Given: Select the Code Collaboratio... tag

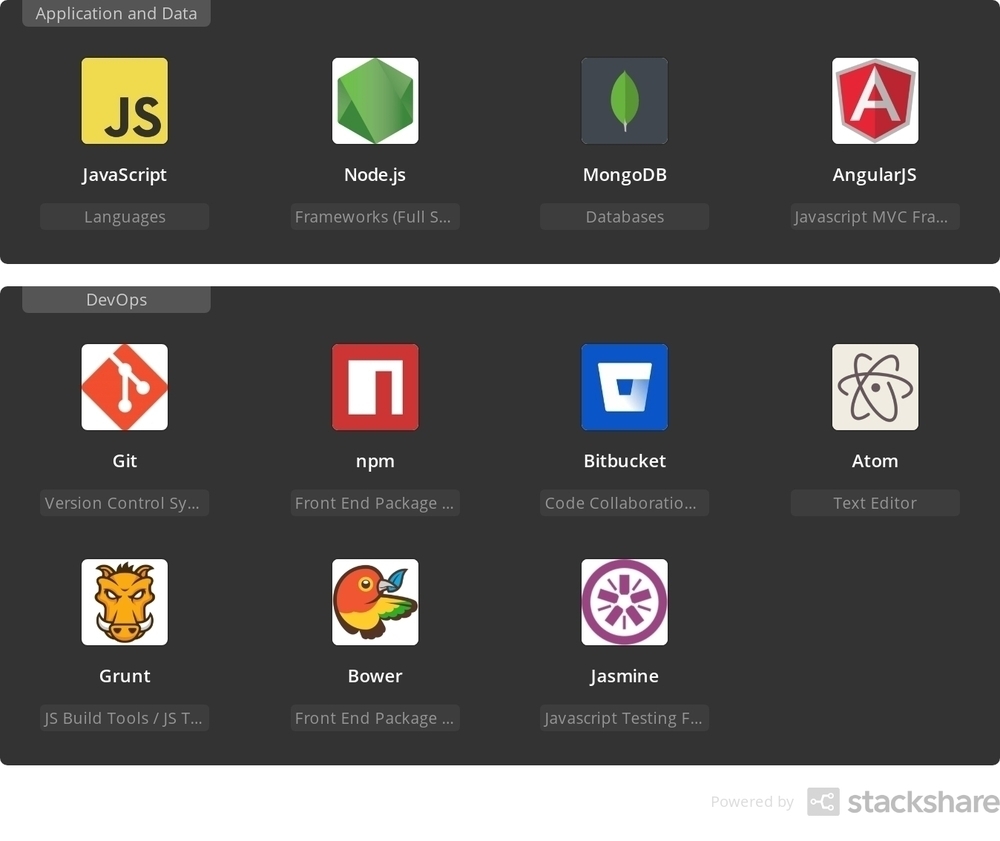Looking at the screenshot, I should pyautogui.click(x=624, y=503).
